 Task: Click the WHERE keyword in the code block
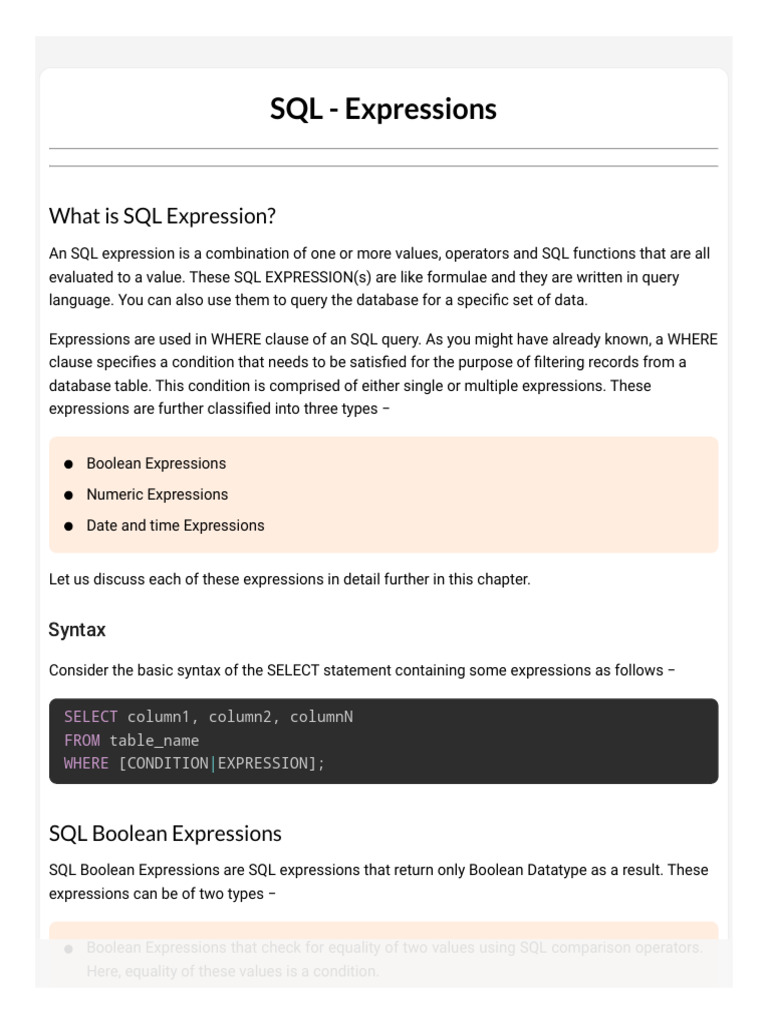86,763
